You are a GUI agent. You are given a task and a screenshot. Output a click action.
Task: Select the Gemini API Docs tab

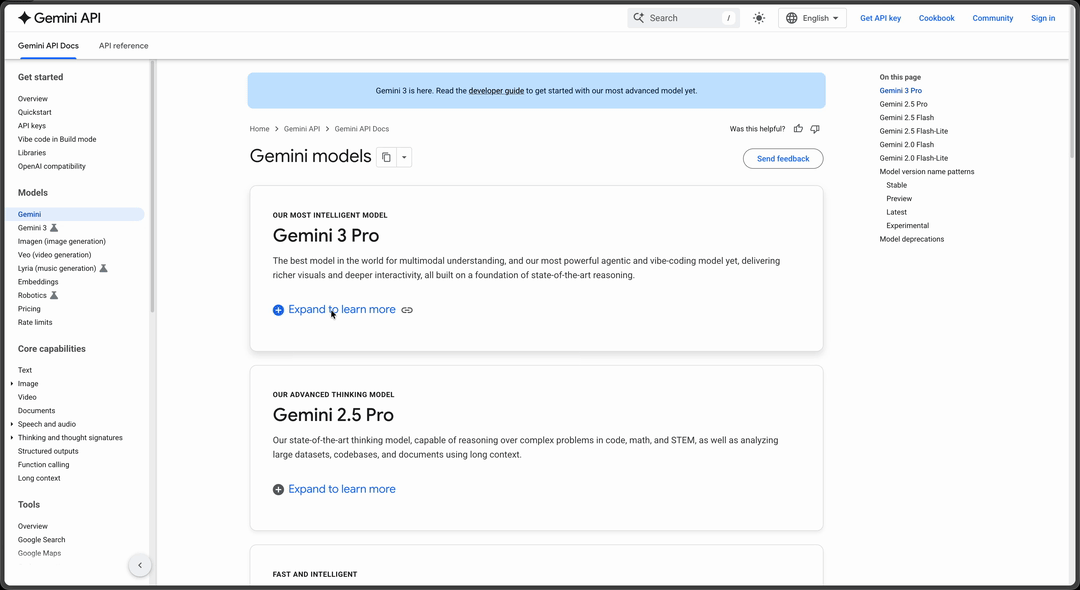click(48, 45)
